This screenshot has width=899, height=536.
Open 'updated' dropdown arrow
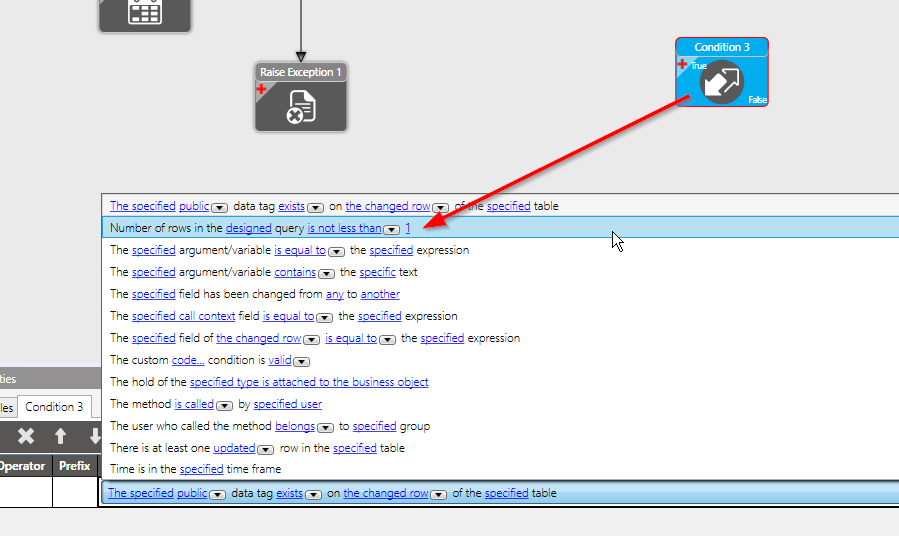(265, 449)
